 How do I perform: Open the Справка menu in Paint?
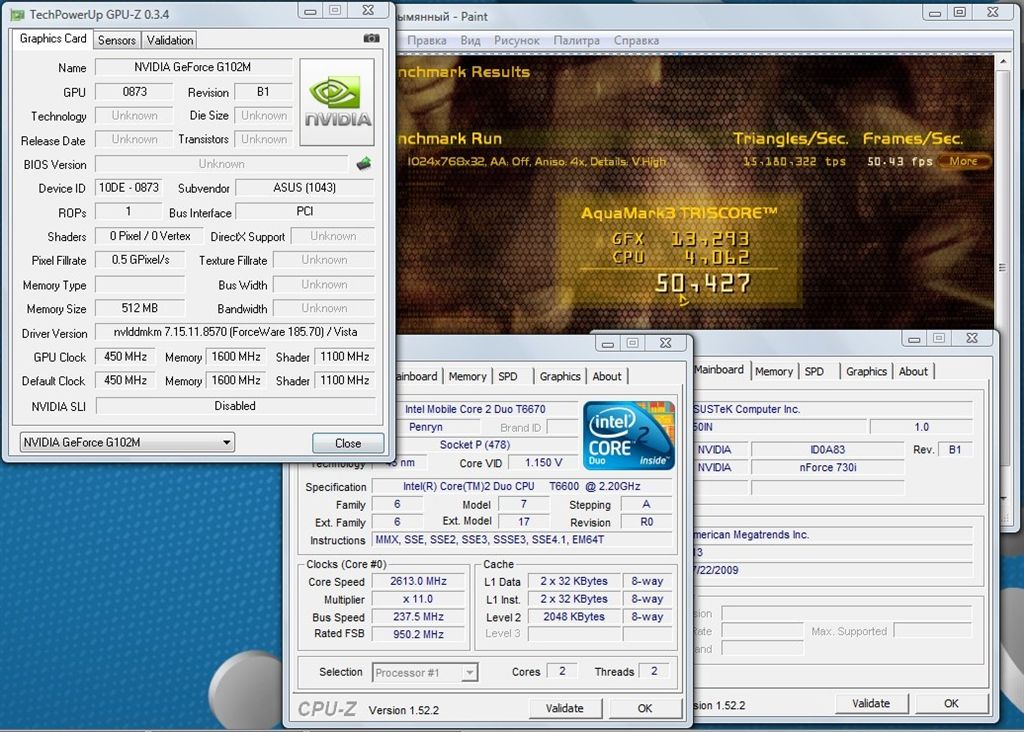click(x=636, y=40)
